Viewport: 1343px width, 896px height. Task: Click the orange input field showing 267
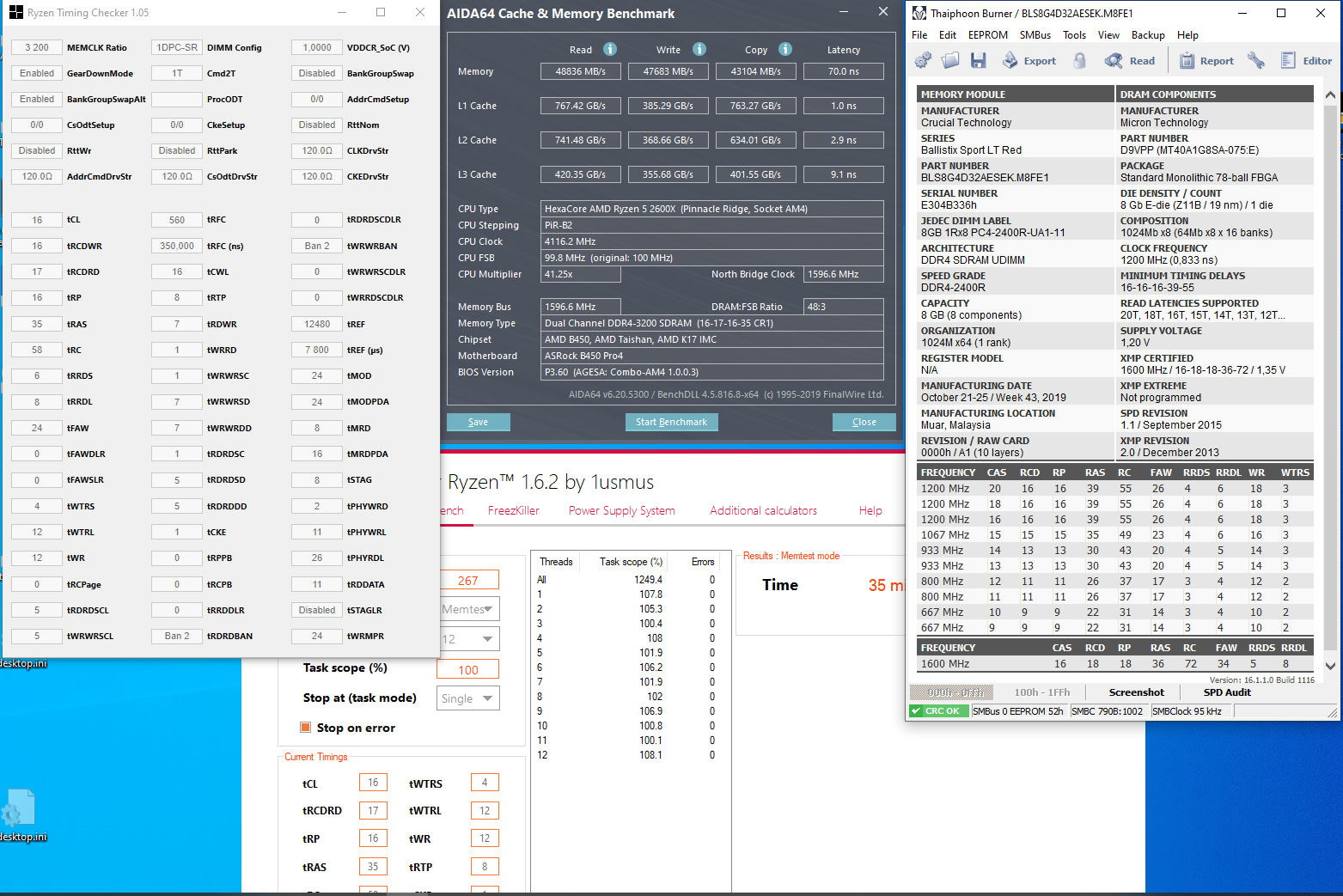pyautogui.click(x=468, y=581)
